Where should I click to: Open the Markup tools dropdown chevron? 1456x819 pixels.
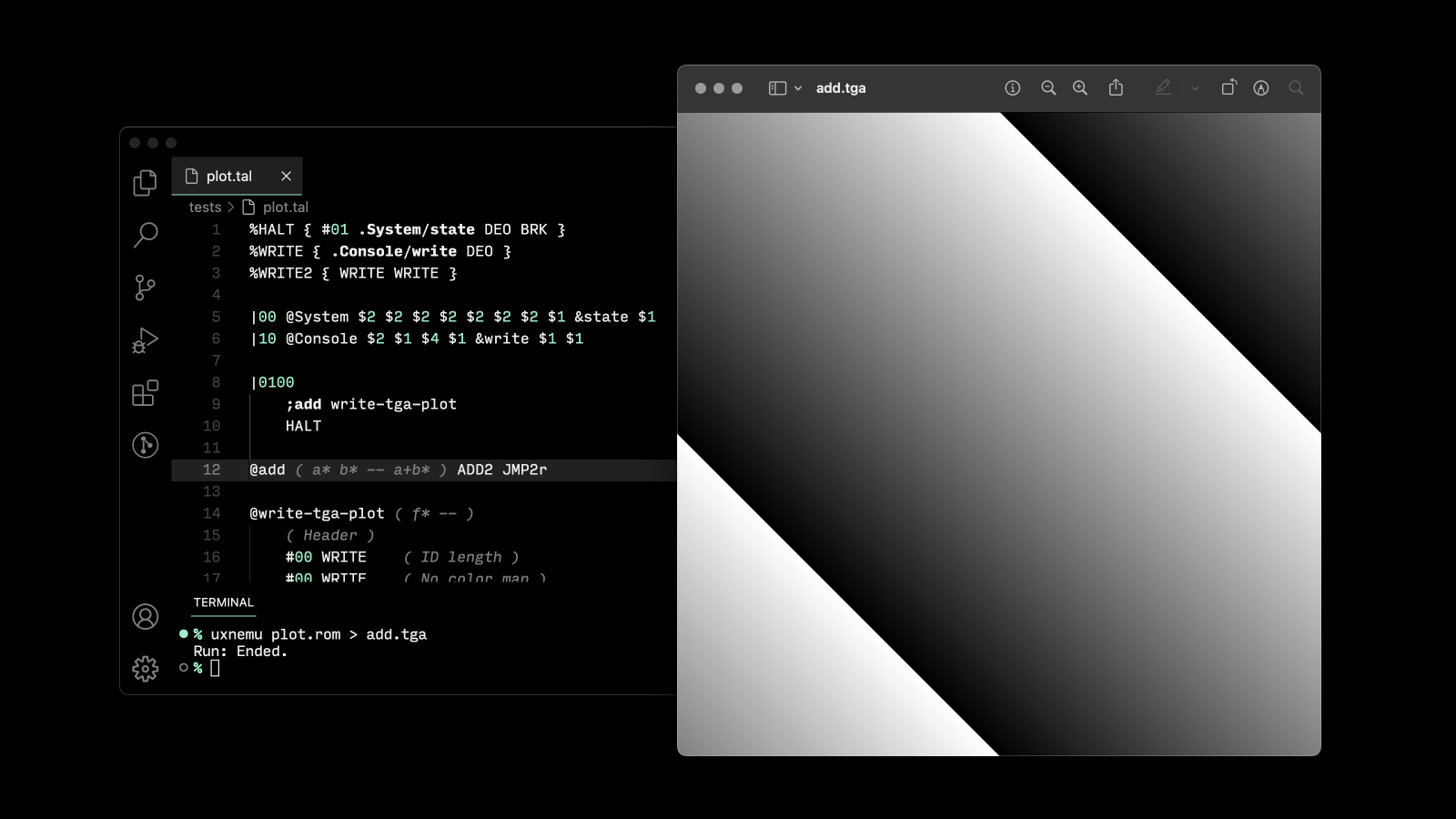coord(1195,88)
